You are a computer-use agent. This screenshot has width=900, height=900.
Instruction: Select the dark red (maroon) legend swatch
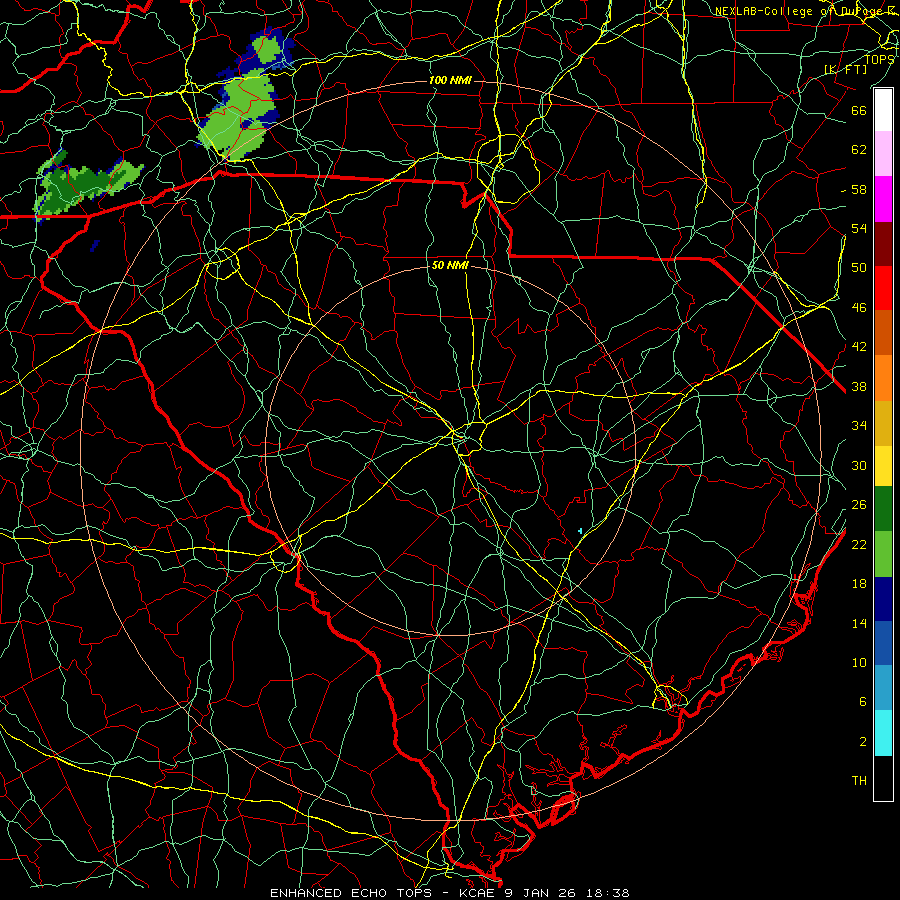pos(883,243)
